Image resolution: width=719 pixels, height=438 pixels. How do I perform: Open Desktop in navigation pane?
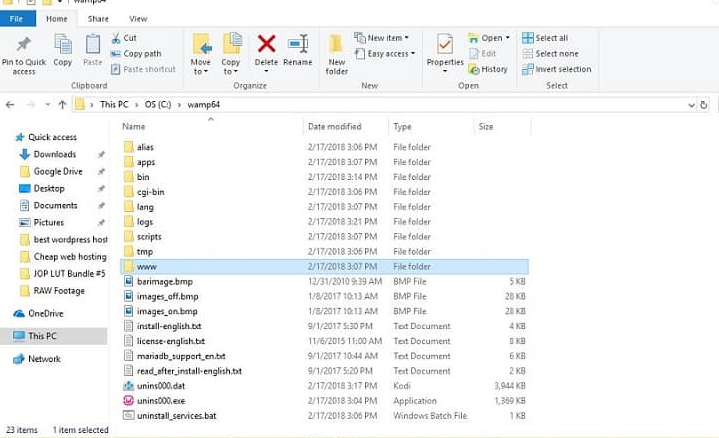coord(42,189)
